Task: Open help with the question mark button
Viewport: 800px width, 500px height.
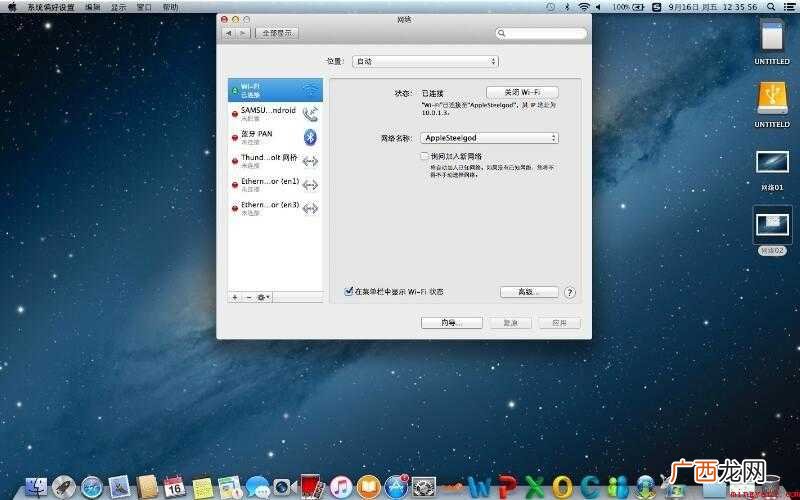Action: point(570,292)
